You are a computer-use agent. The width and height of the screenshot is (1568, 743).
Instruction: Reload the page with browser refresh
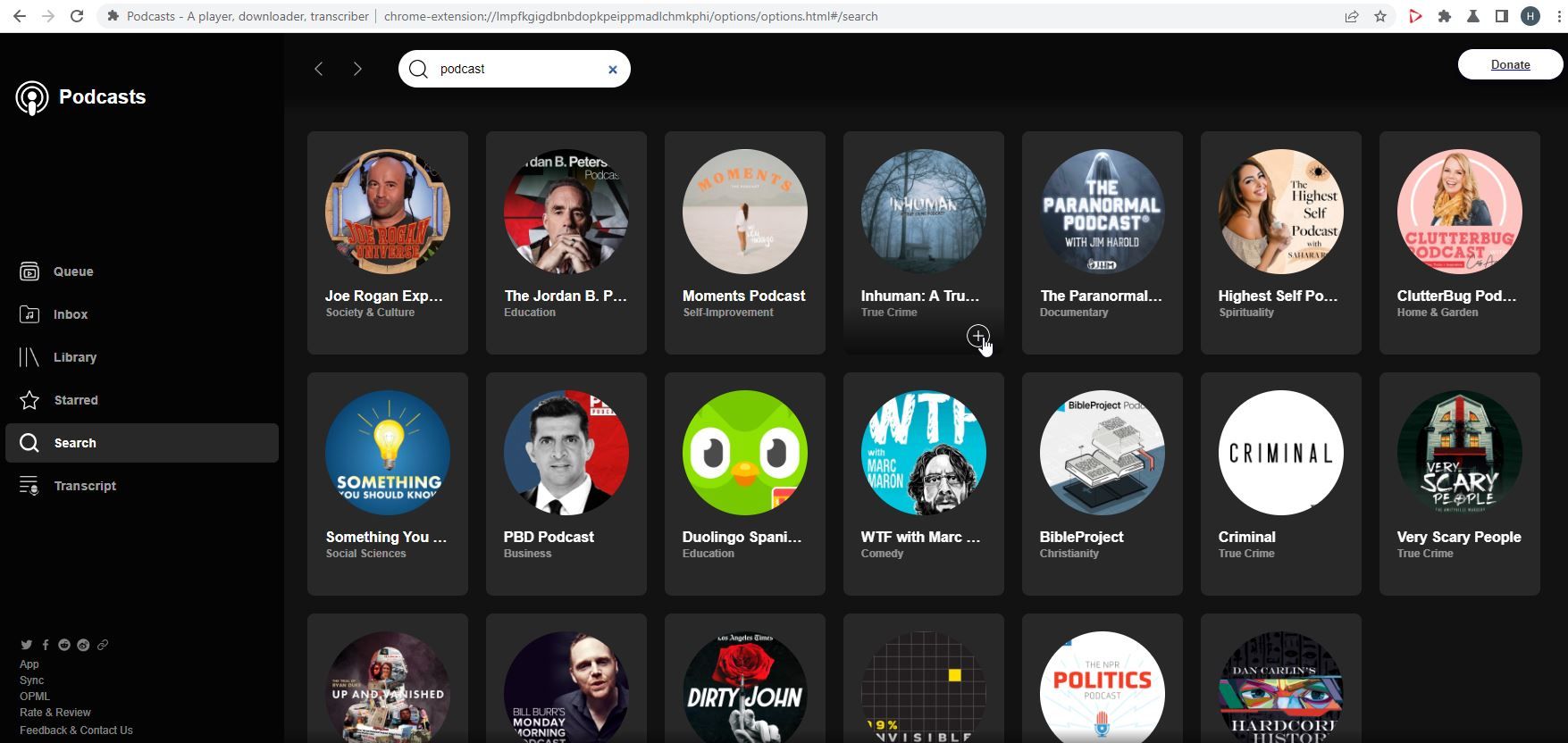[x=77, y=16]
